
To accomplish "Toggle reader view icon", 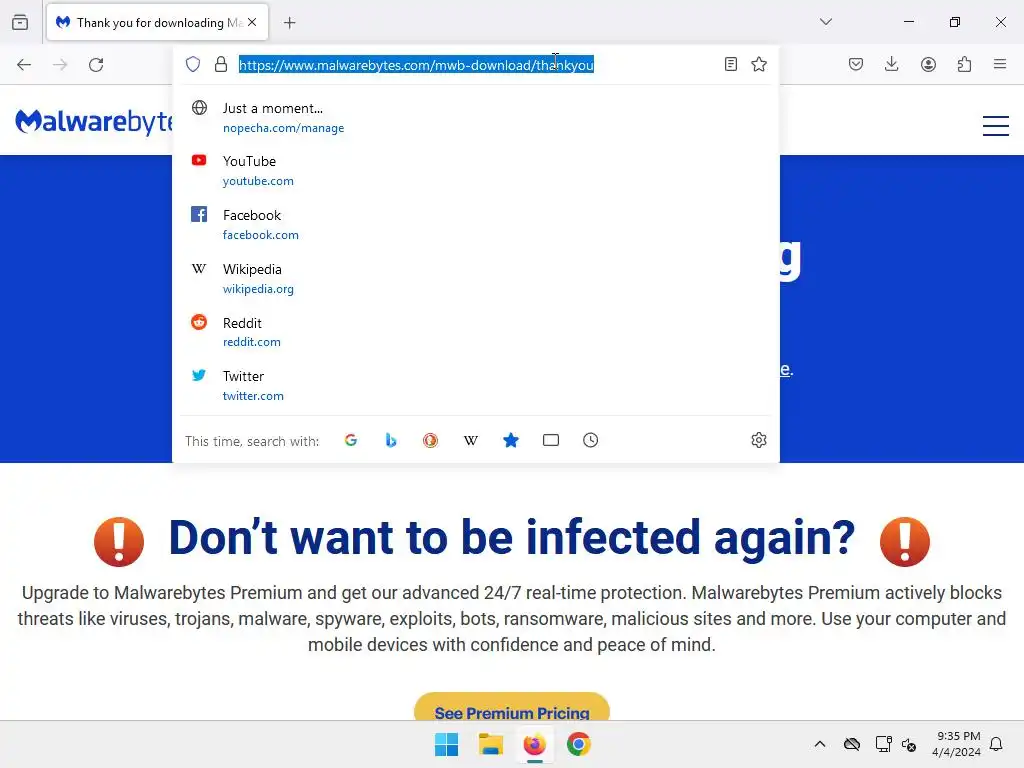I will (x=731, y=64).
